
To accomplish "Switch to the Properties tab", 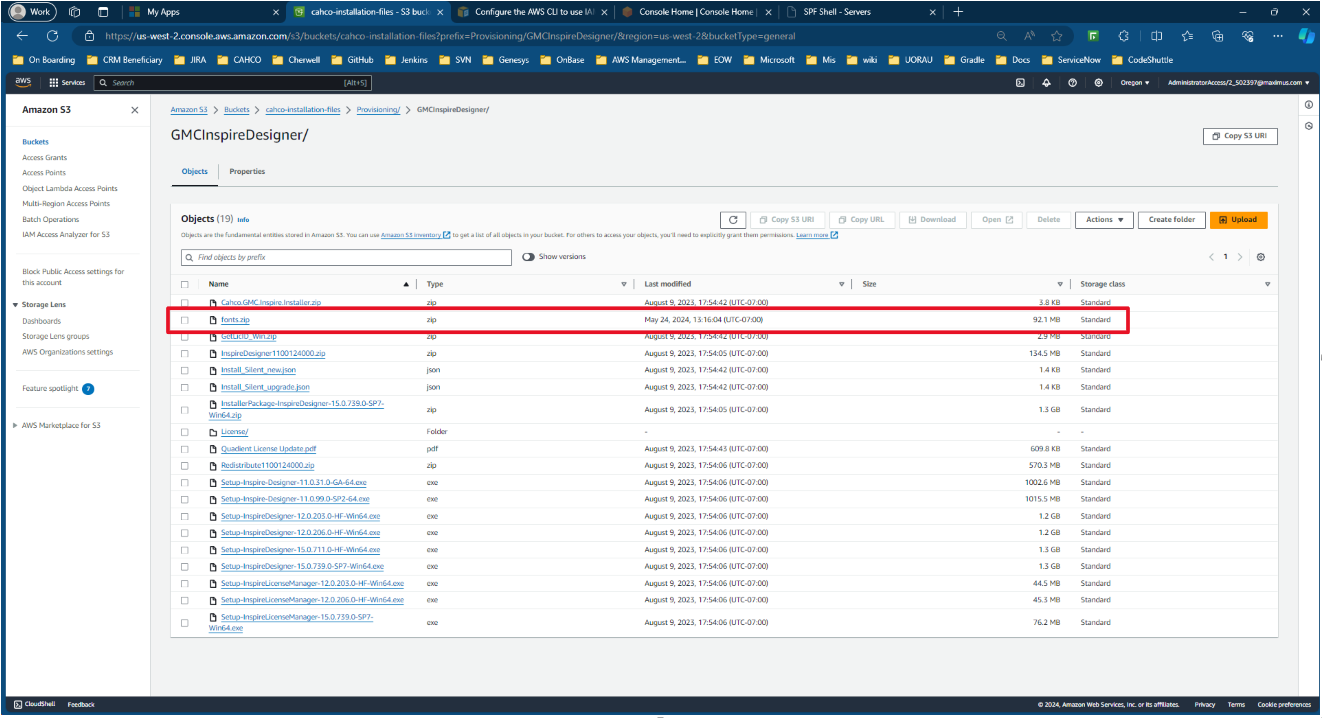I will pyautogui.click(x=247, y=172).
